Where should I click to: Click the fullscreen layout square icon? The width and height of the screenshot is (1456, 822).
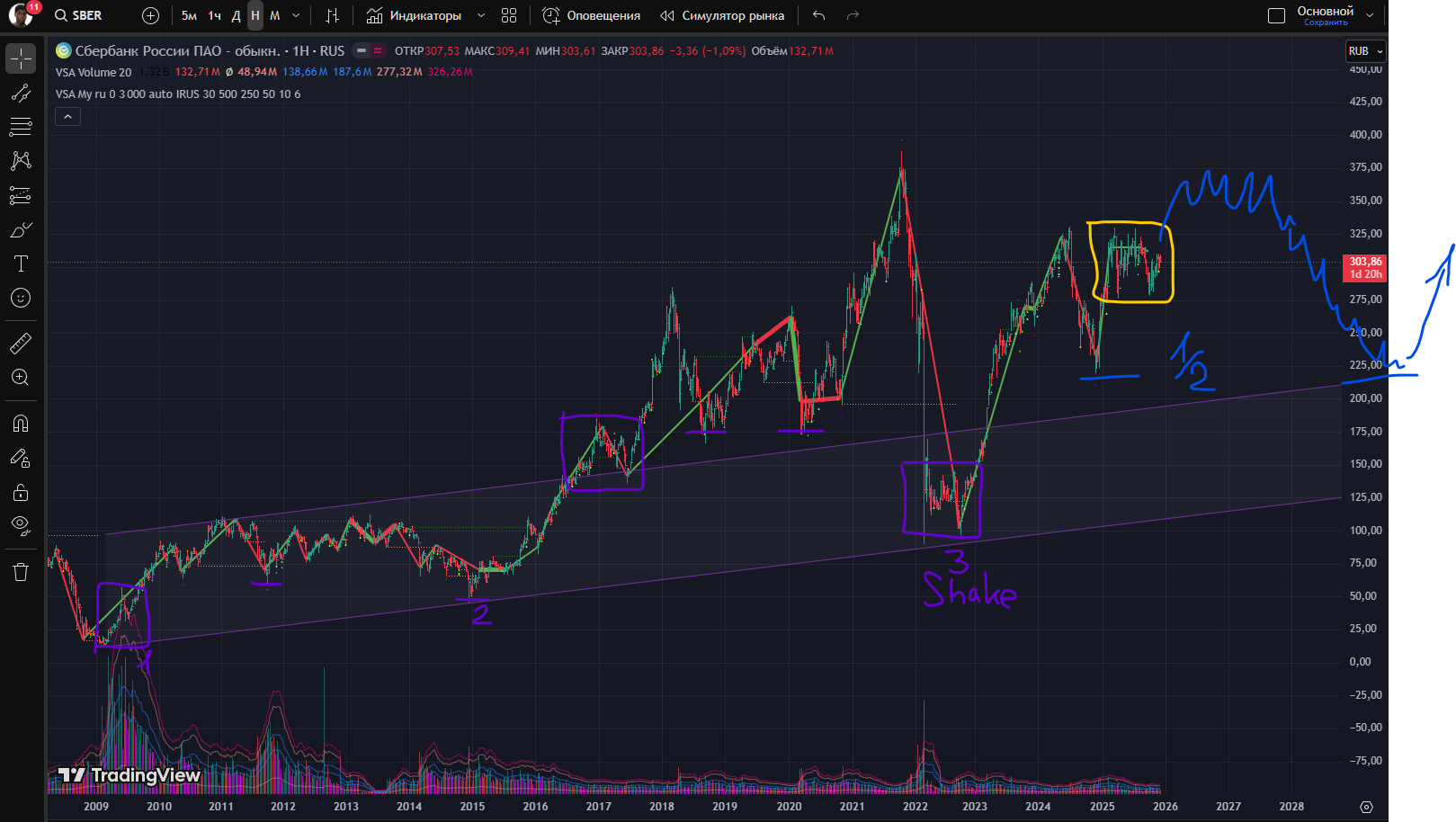tap(1276, 15)
